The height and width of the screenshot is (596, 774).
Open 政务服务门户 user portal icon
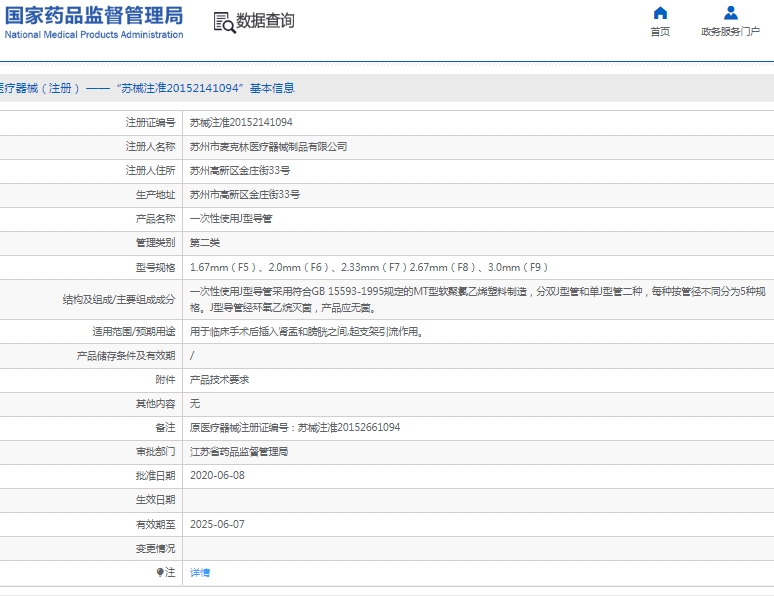(731, 13)
